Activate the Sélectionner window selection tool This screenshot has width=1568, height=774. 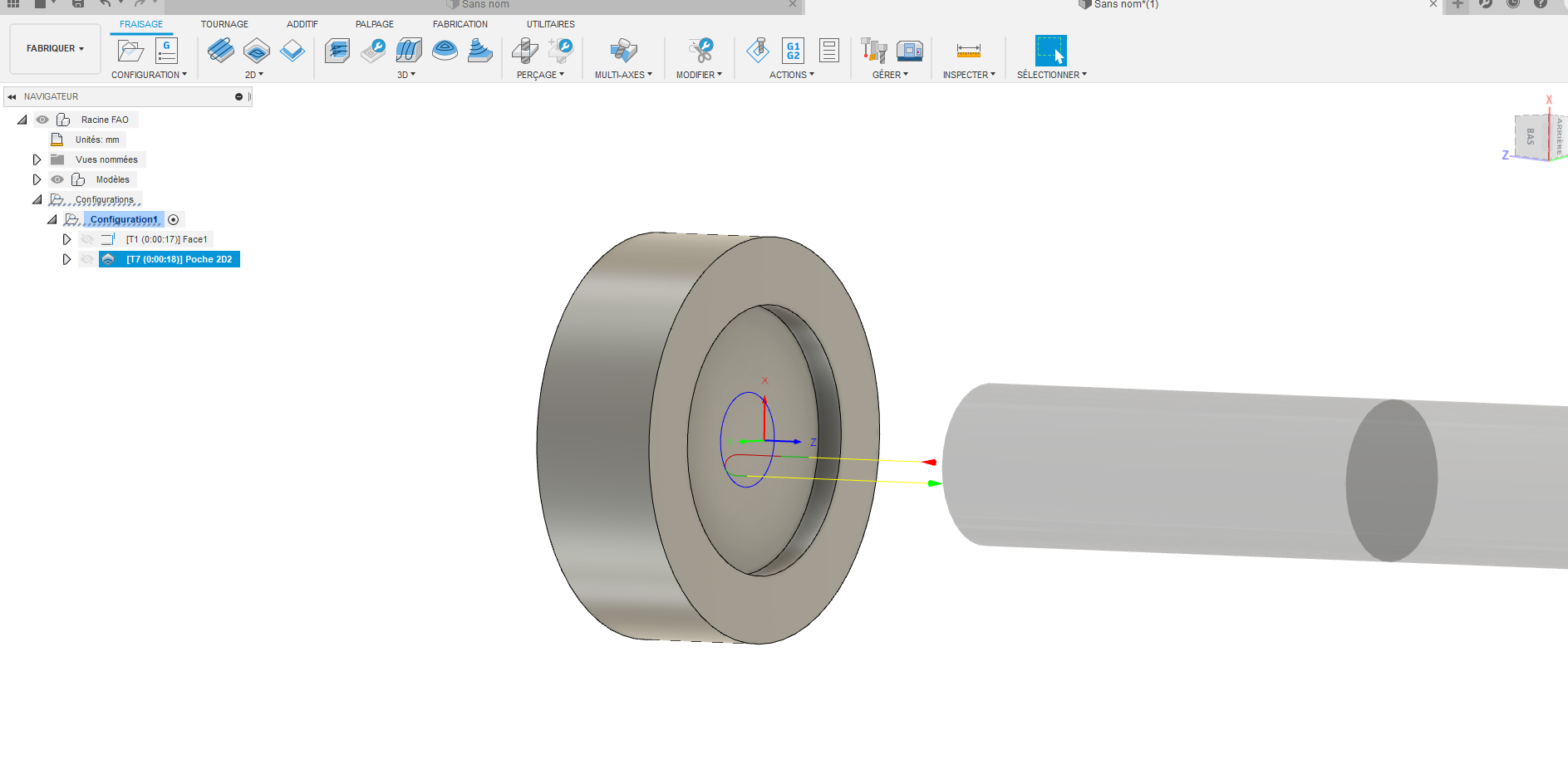(1051, 51)
